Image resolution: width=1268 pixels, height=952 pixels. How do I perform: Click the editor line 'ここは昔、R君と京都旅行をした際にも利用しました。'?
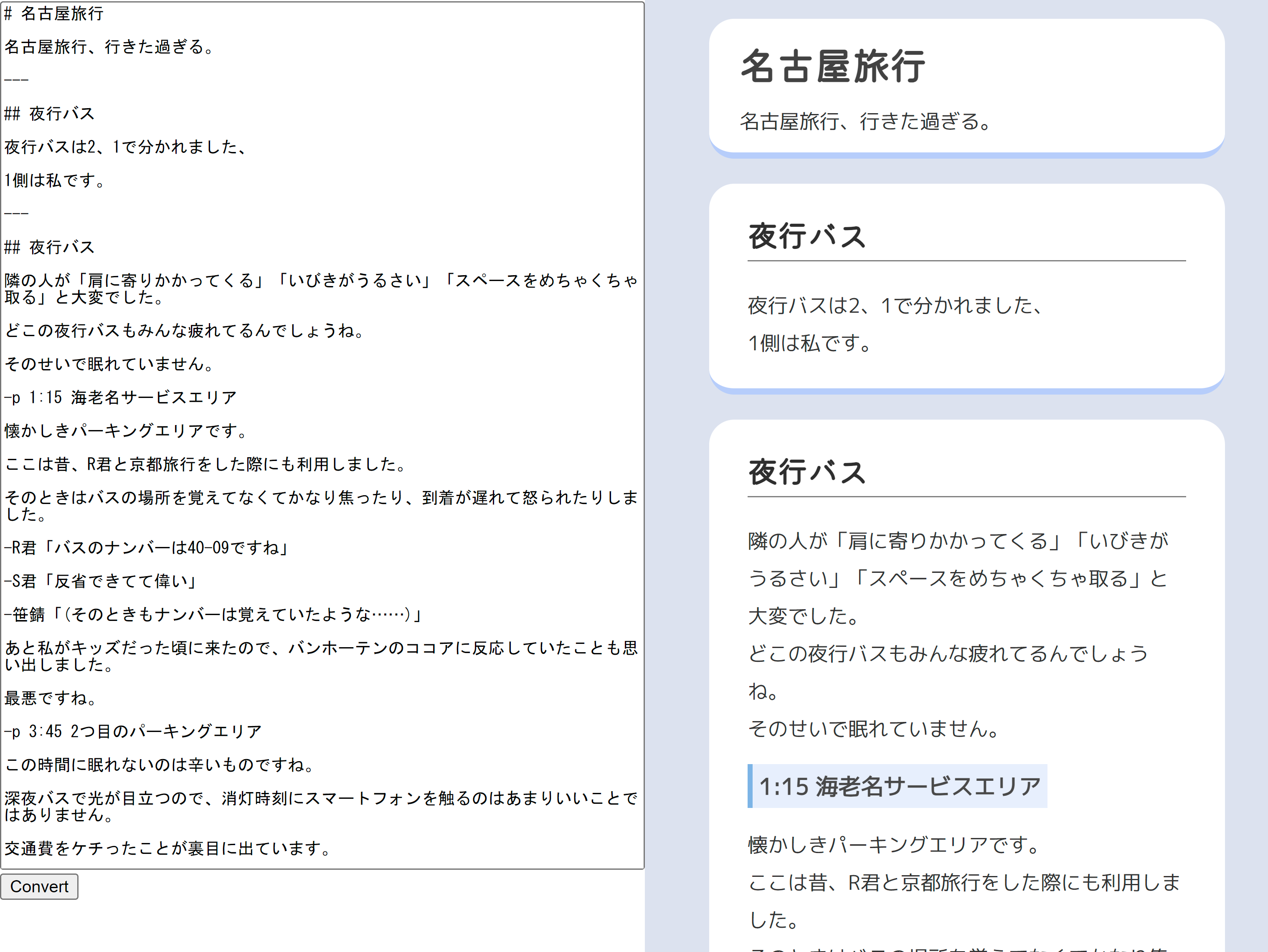(x=205, y=464)
